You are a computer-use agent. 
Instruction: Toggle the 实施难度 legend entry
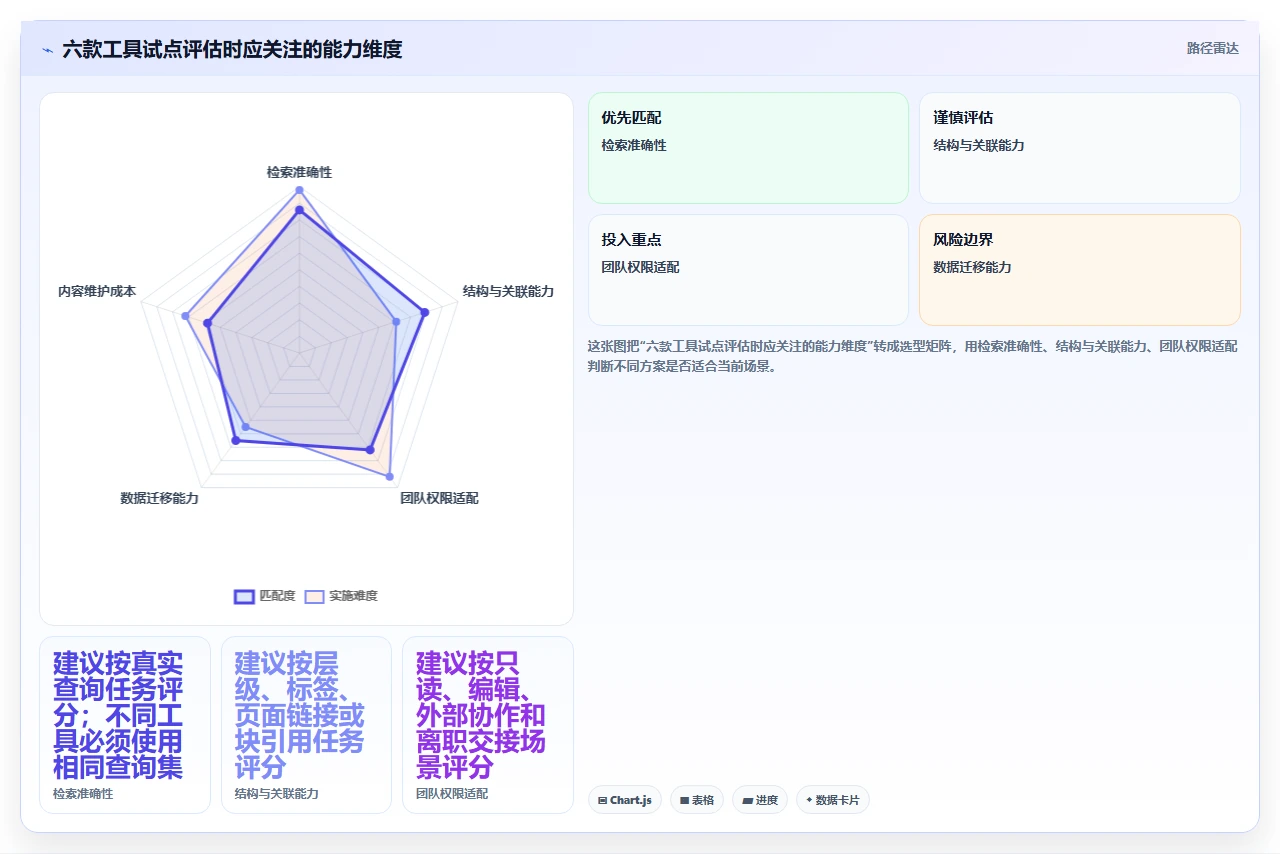[x=341, y=596]
